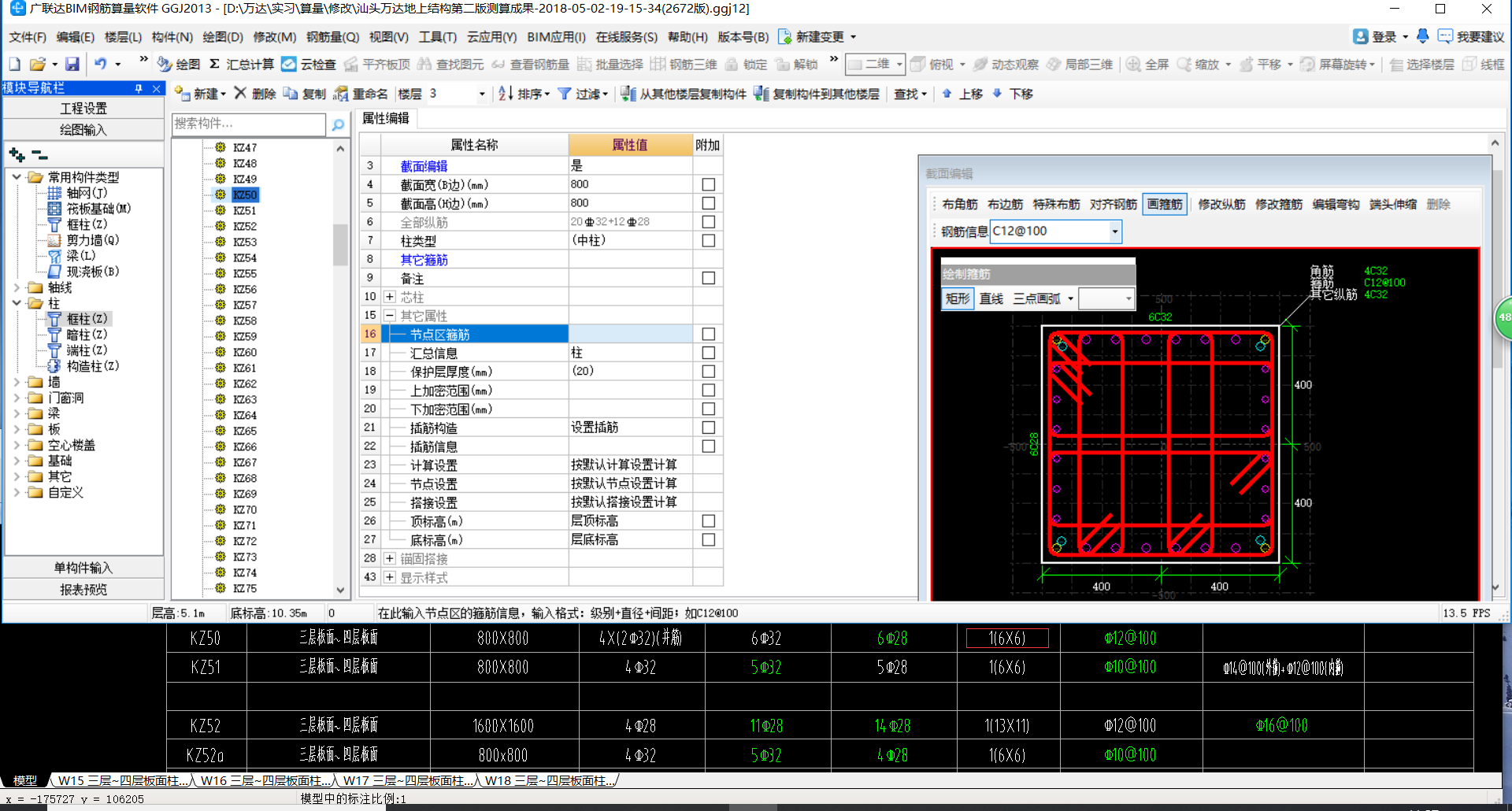Click 全屏 fullscreen icon

(x=1133, y=64)
